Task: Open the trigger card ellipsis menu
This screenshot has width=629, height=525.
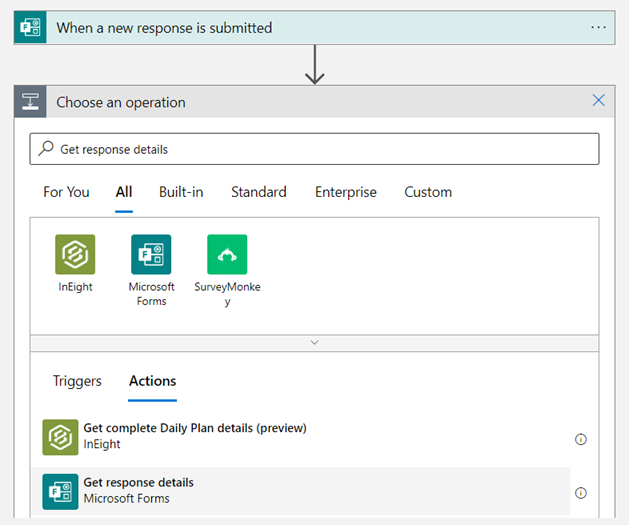Action: (x=598, y=28)
